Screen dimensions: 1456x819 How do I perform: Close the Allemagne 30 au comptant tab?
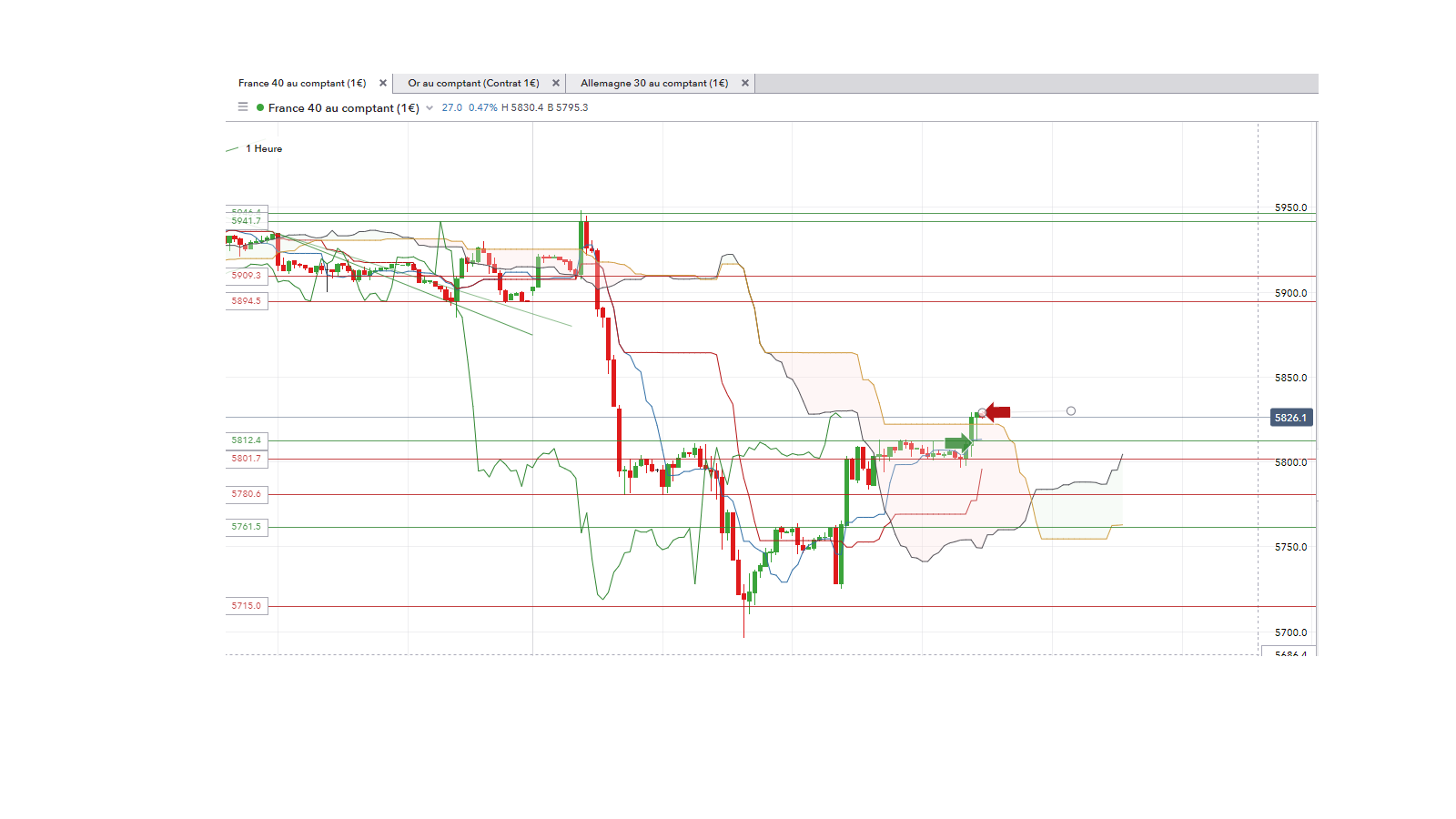745,83
